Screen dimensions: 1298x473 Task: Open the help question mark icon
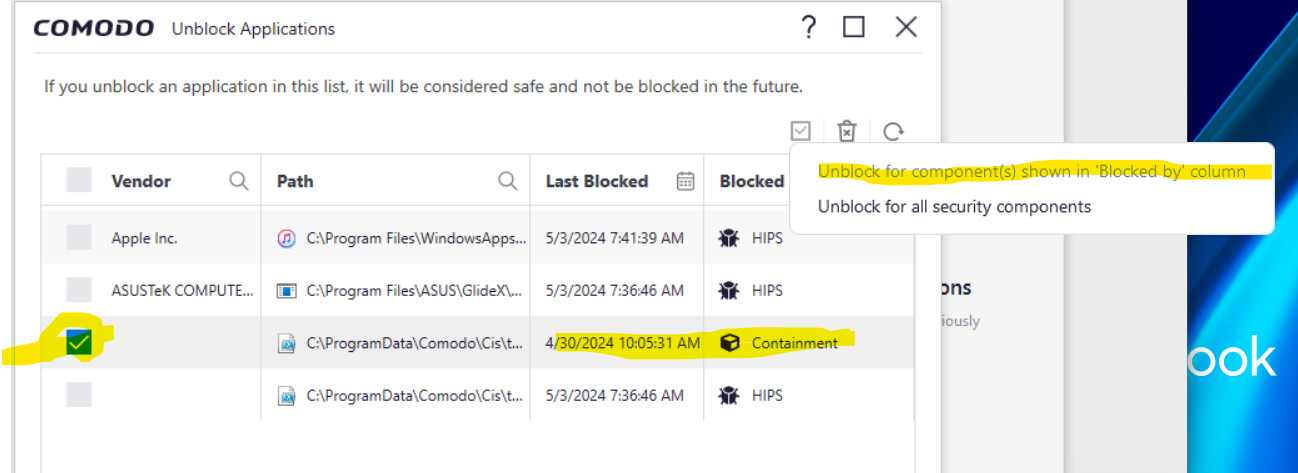pos(809,28)
